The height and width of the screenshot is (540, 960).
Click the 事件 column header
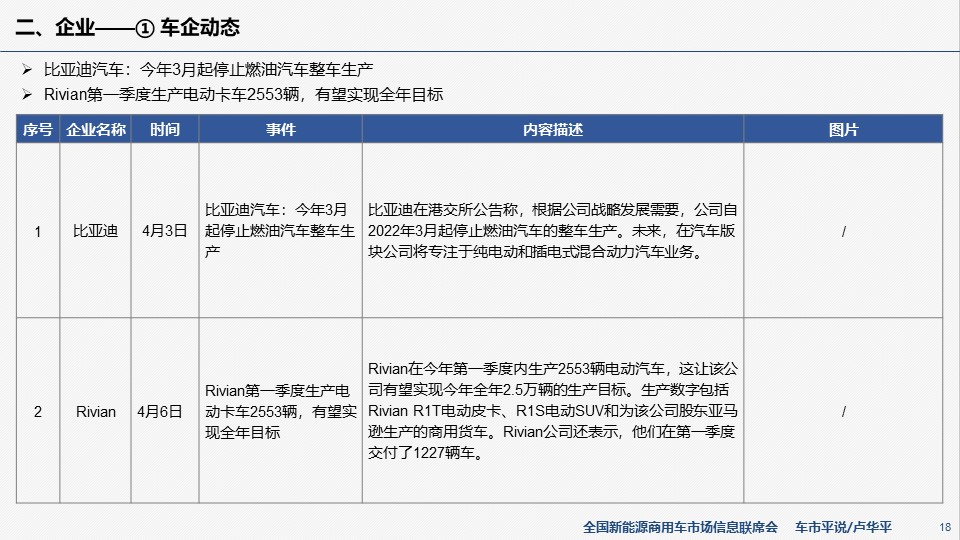pyautogui.click(x=280, y=129)
